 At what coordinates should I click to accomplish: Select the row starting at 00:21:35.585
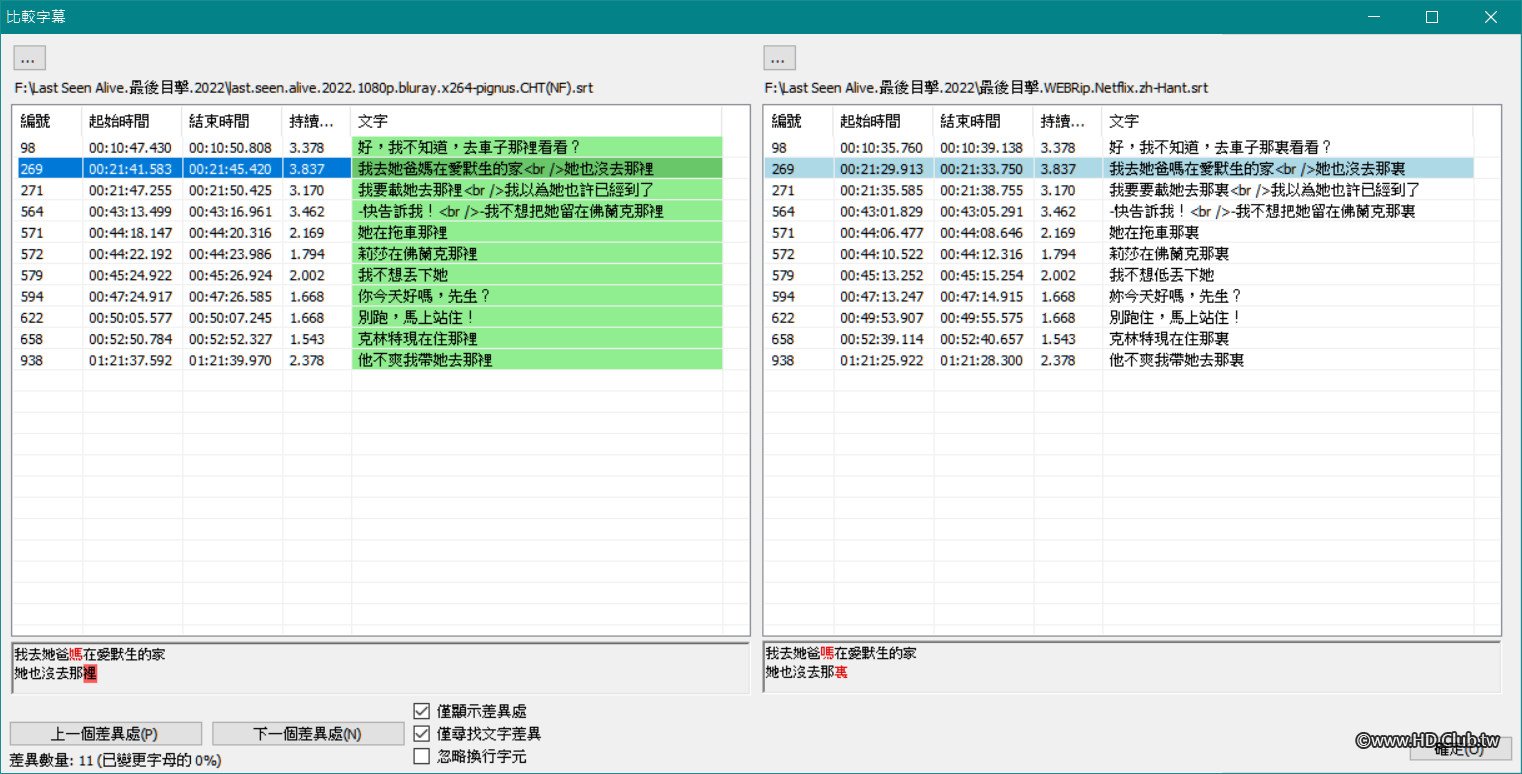point(1119,190)
